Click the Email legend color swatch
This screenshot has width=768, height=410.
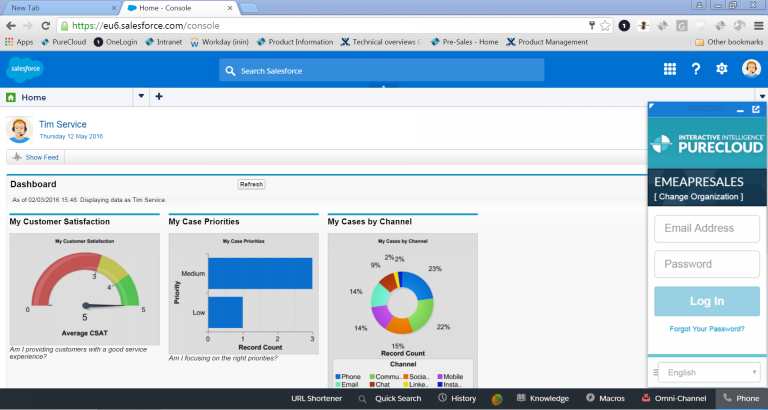tap(338, 385)
